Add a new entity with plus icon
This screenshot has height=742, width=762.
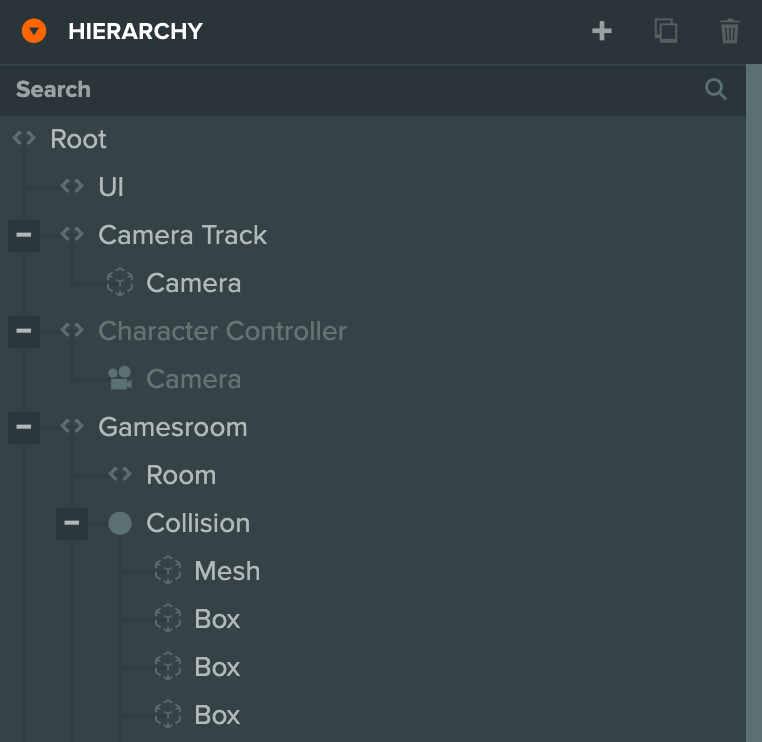[x=602, y=31]
